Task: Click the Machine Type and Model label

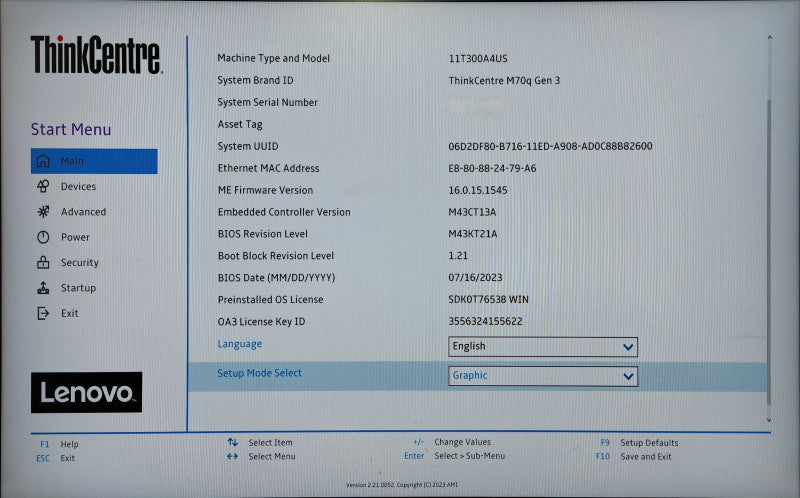Action: pyautogui.click(x=273, y=59)
